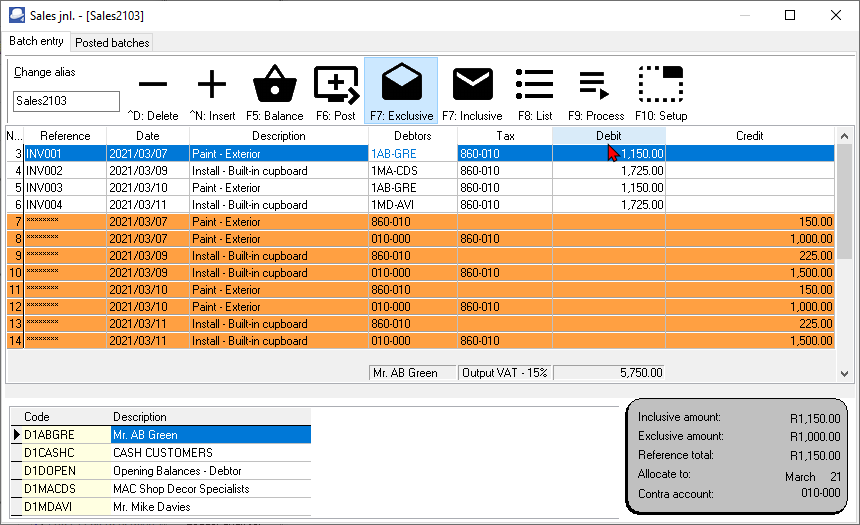This screenshot has width=860, height=525.
Task: Select the D1MDAVI Mr. Mike Davies row
Action: pyautogui.click(x=161, y=507)
